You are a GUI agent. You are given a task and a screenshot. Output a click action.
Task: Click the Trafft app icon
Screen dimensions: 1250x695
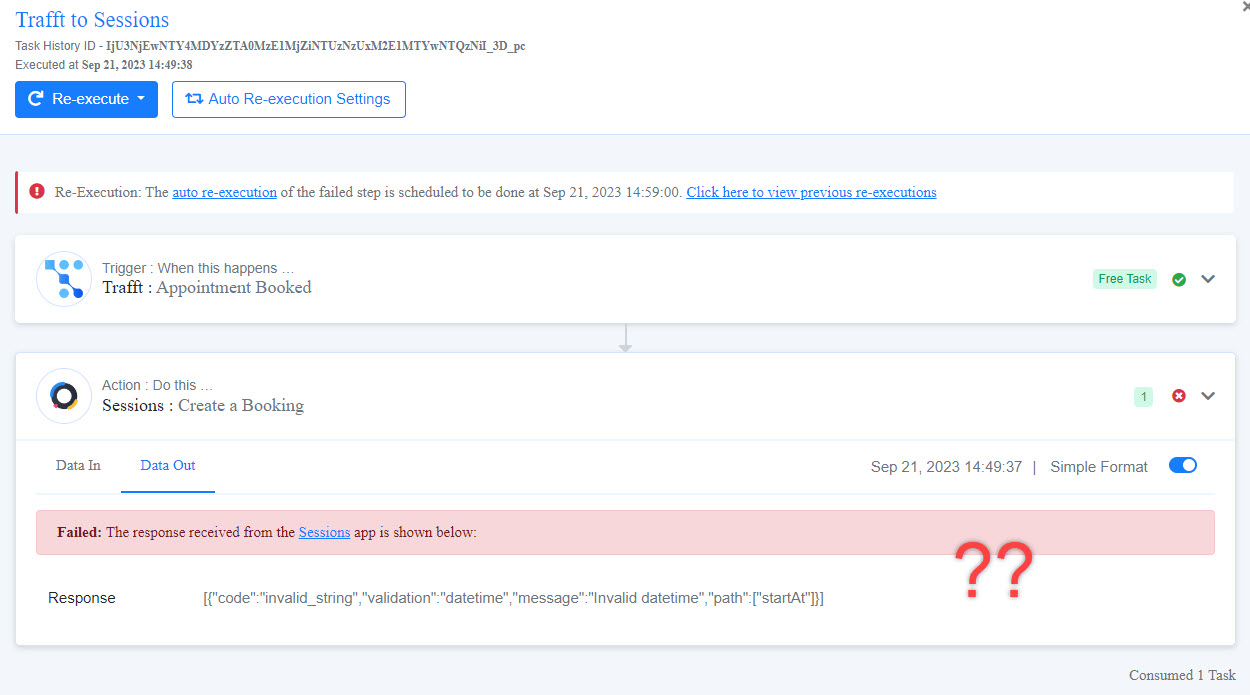pos(64,278)
